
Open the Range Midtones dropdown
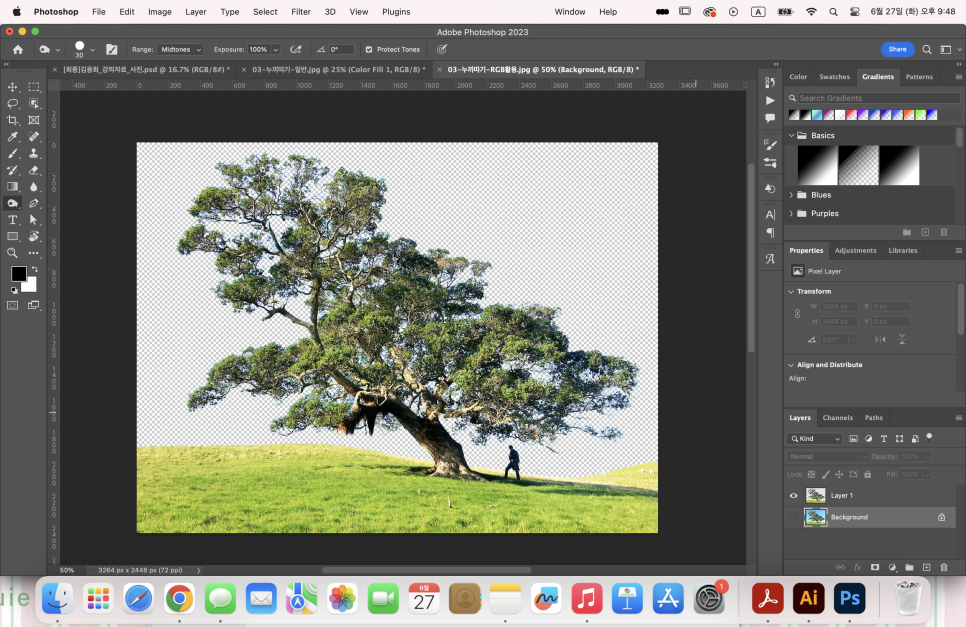[x=179, y=49]
